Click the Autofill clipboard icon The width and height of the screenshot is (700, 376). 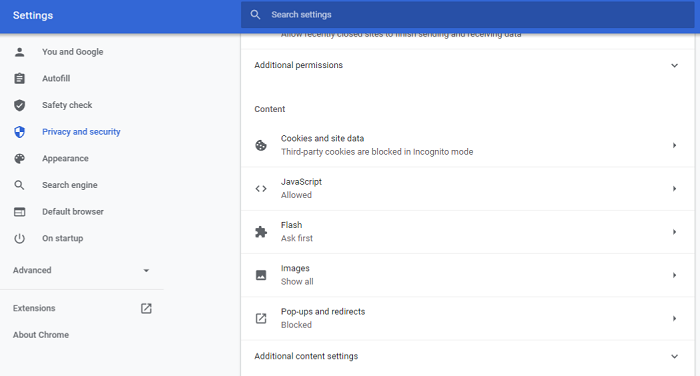pos(20,79)
